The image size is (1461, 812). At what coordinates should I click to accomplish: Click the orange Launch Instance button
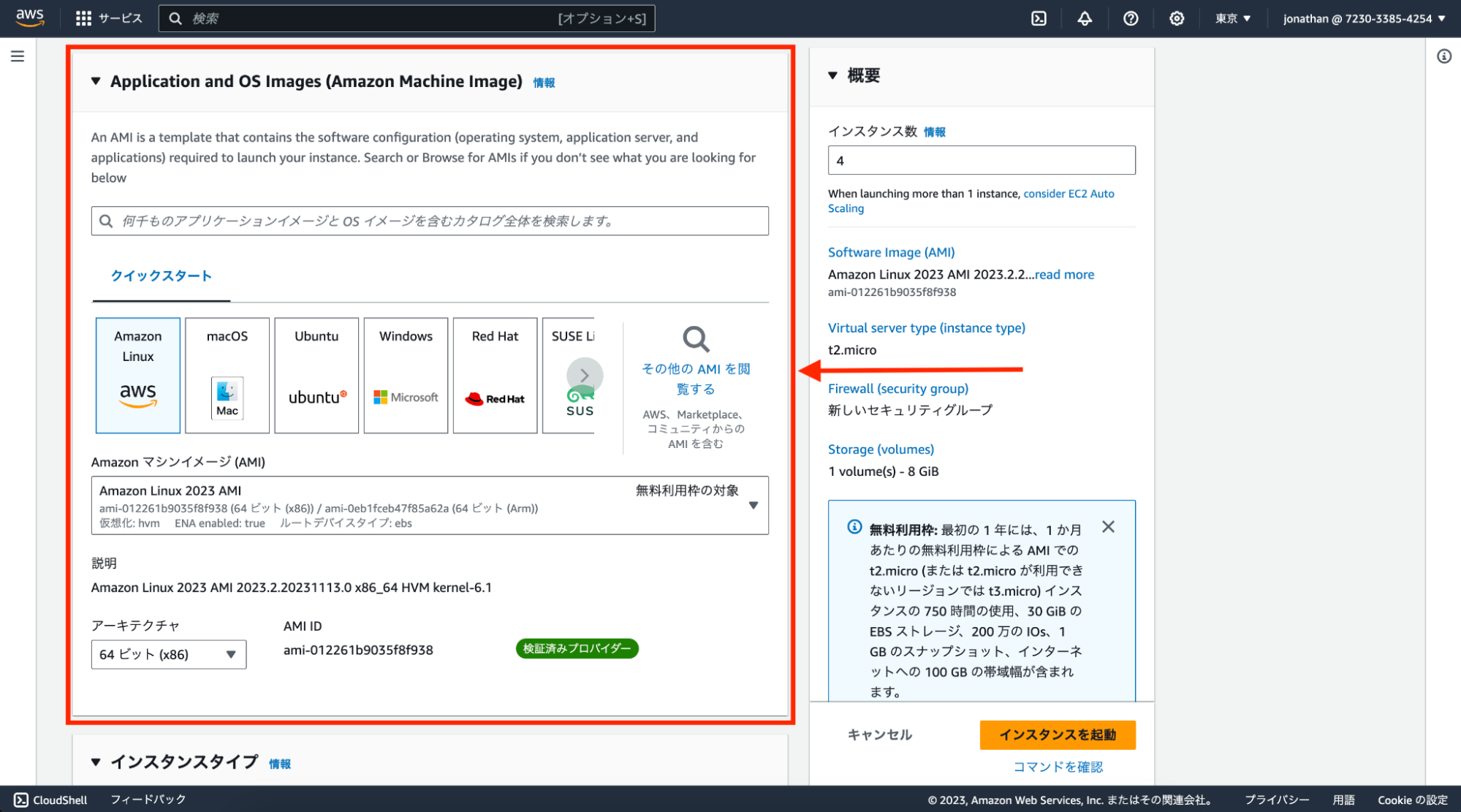point(1057,735)
